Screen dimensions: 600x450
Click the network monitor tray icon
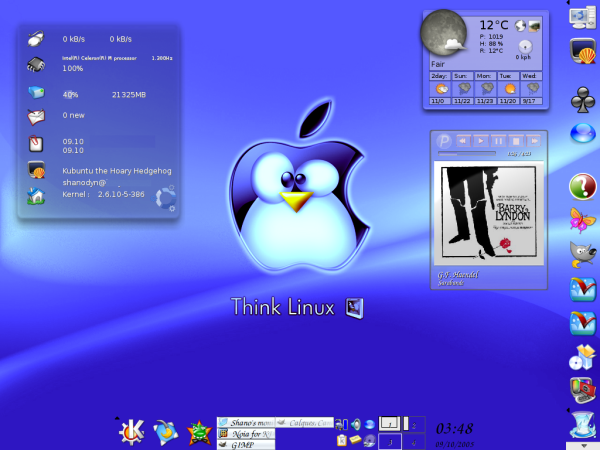coord(341,424)
